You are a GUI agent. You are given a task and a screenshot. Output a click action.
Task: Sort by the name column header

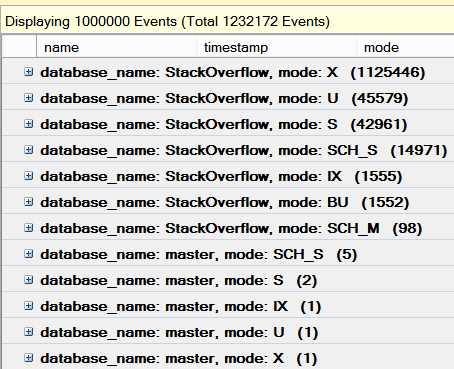116,47
